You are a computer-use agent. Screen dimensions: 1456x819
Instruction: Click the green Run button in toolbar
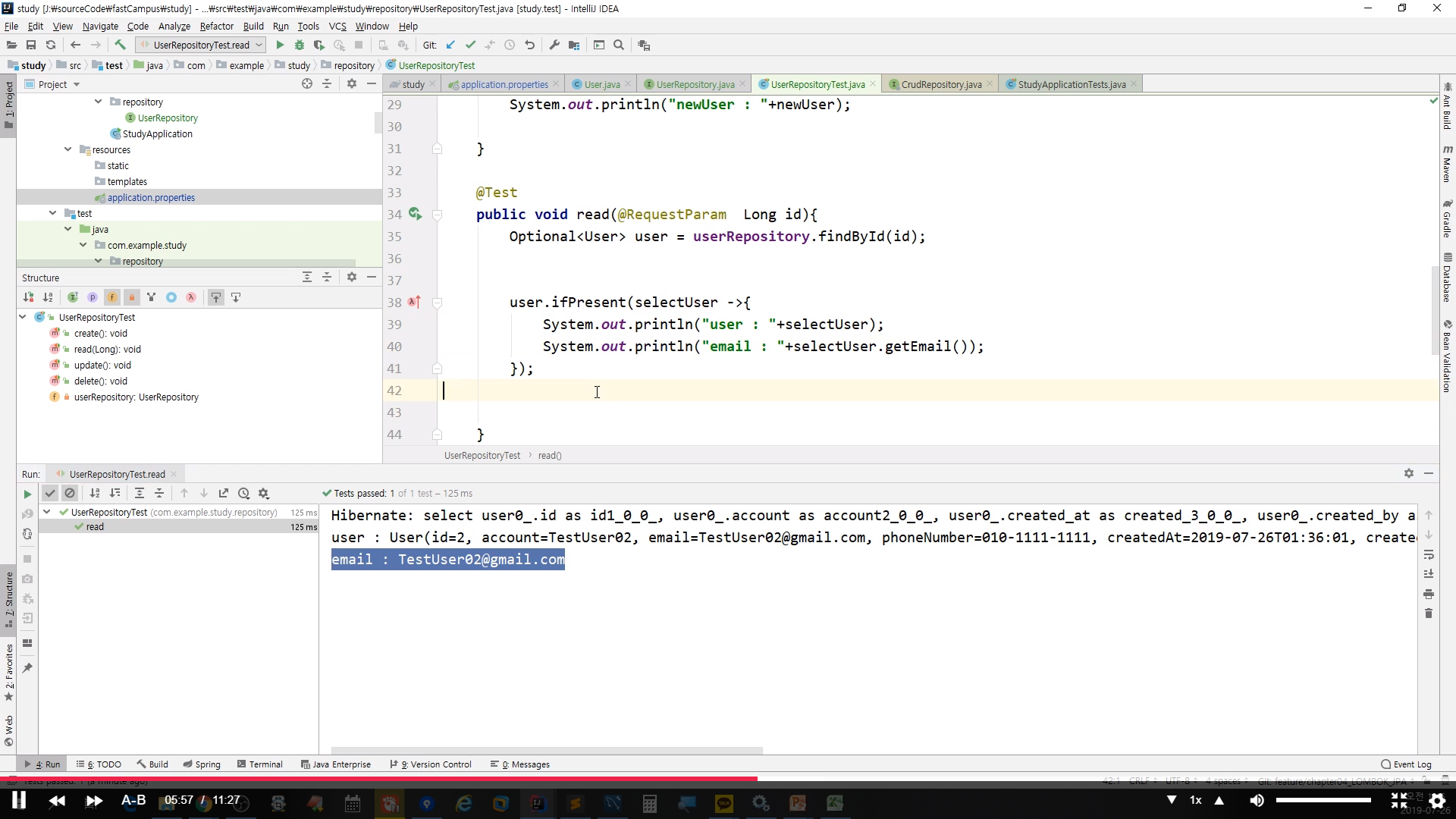coord(280,45)
